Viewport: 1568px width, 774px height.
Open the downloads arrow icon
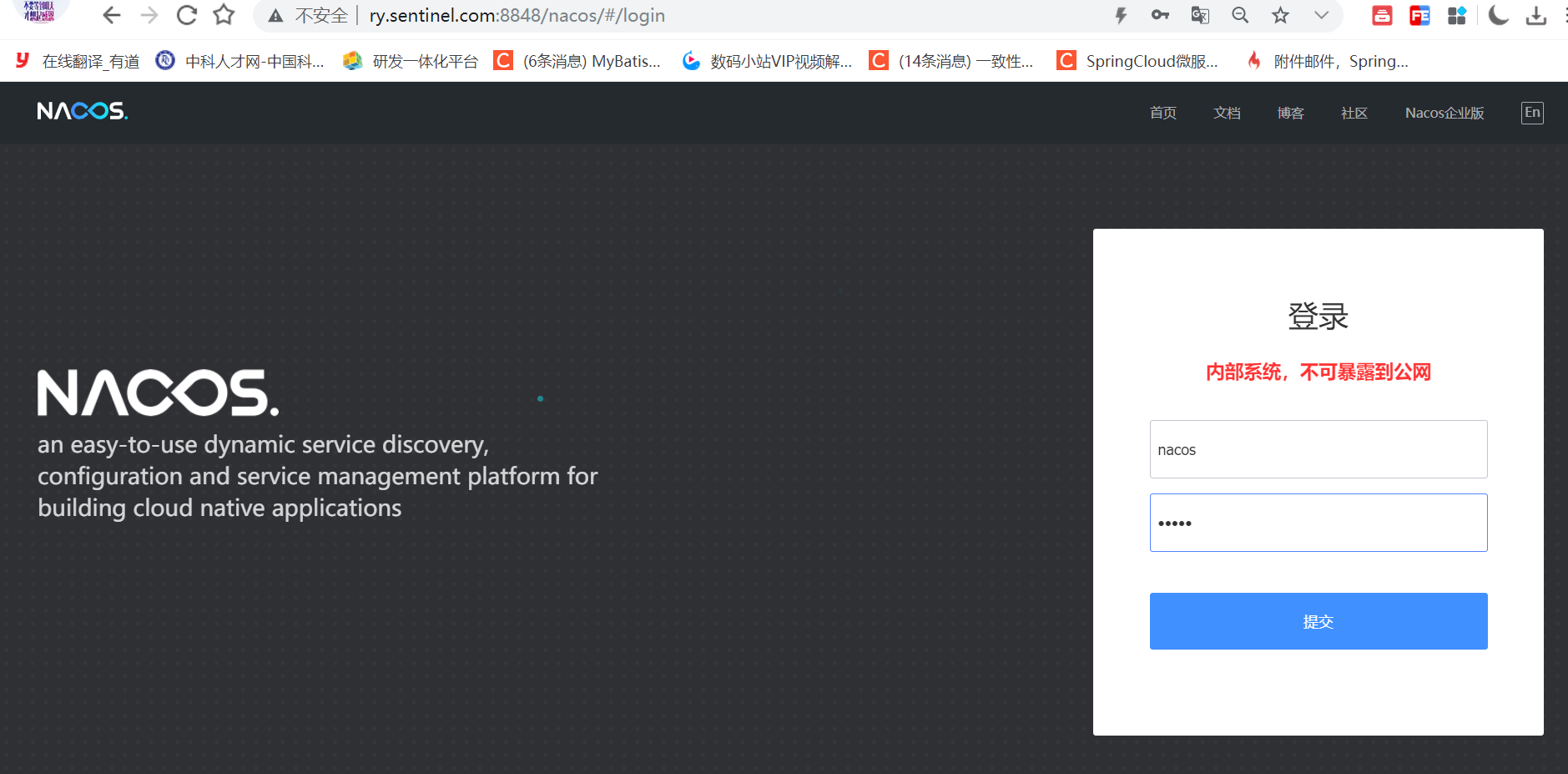(1536, 15)
